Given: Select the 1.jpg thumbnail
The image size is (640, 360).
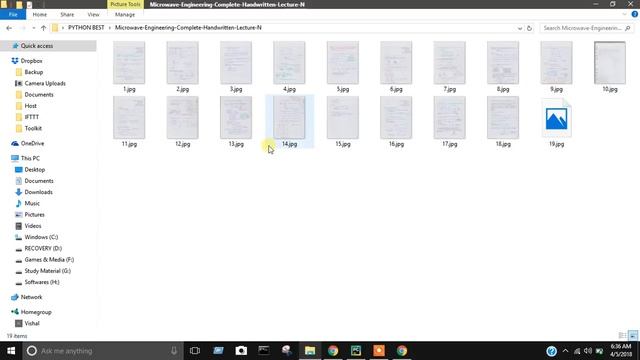Looking at the screenshot, I should pyautogui.click(x=129, y=62).
